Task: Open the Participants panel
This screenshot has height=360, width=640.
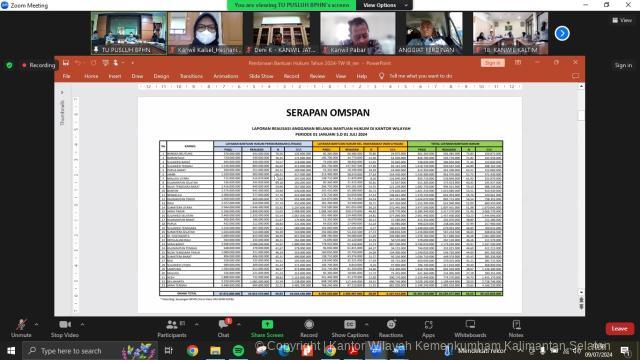Action: pyautogui.click(x=172, y=328)
